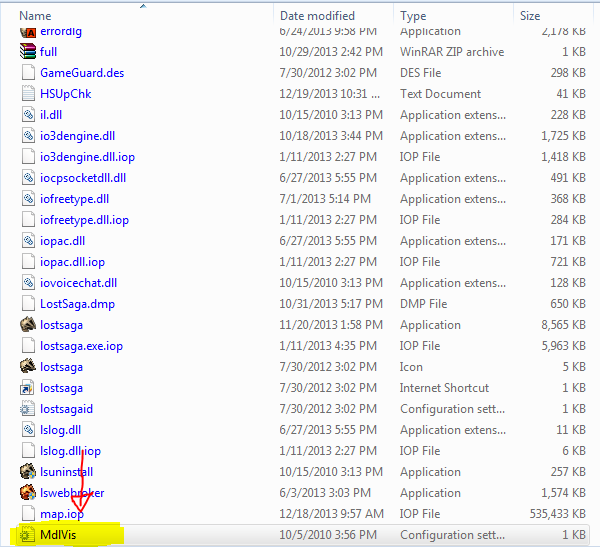Select the lslog.dll file name
The image size is (600, 547).
click(x=60, y=430)
